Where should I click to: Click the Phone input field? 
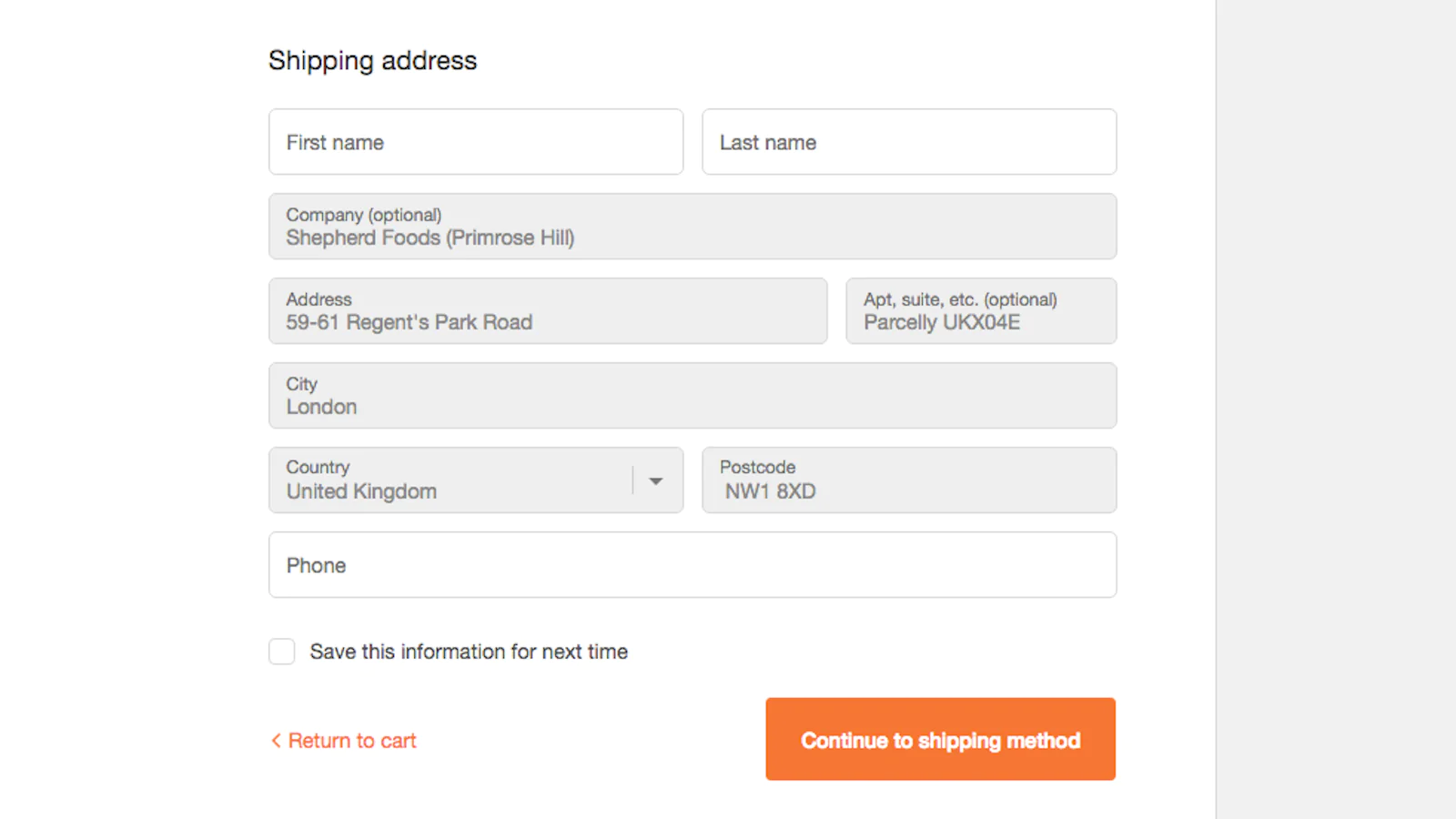692,565
